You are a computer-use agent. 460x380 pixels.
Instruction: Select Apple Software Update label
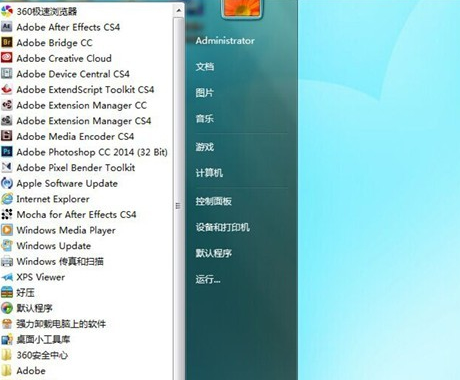[x=67, y=183]
